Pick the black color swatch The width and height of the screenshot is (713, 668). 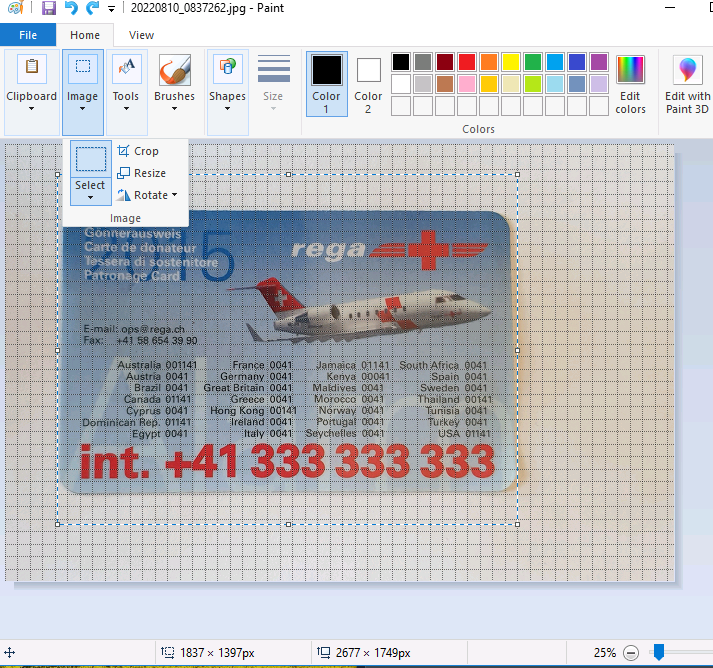(401, 62)
